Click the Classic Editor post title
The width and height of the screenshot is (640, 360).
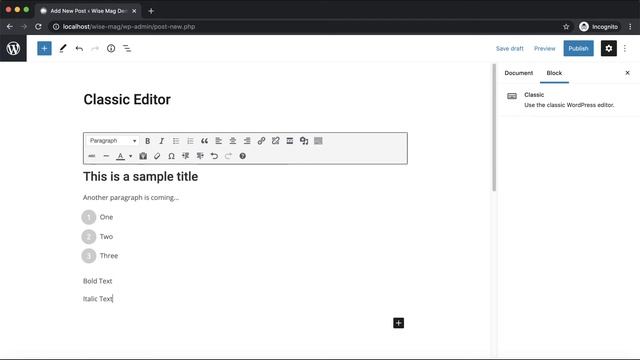tap(127, 100)
